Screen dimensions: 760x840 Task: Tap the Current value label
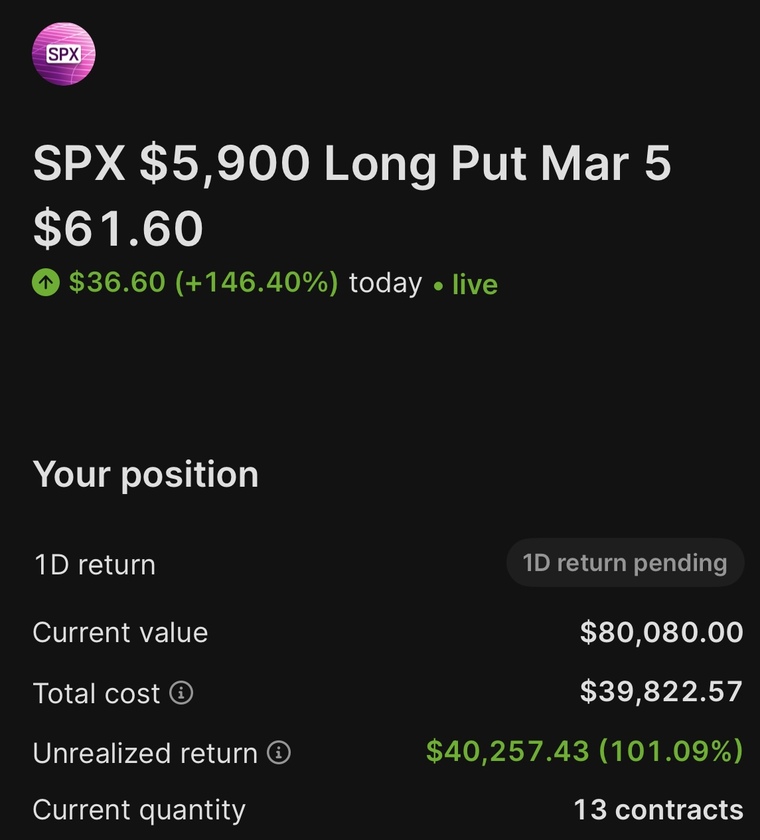(x=120, y=633)
